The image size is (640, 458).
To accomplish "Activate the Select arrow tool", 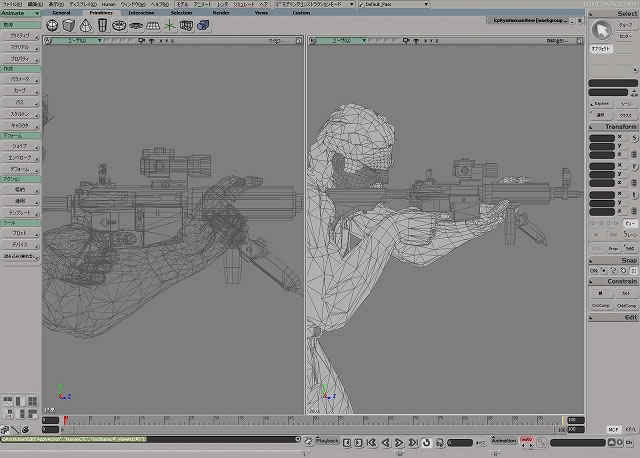I will pos(603,28).
